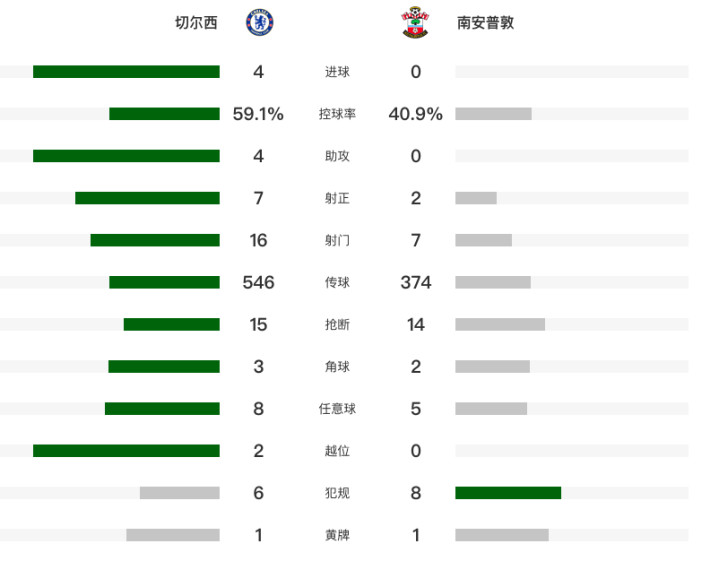The width and height of the screenshot is (719, 561).
Task: Click the Southampton club crest icon
Action: pyautogui.click(x=415, y=22)
